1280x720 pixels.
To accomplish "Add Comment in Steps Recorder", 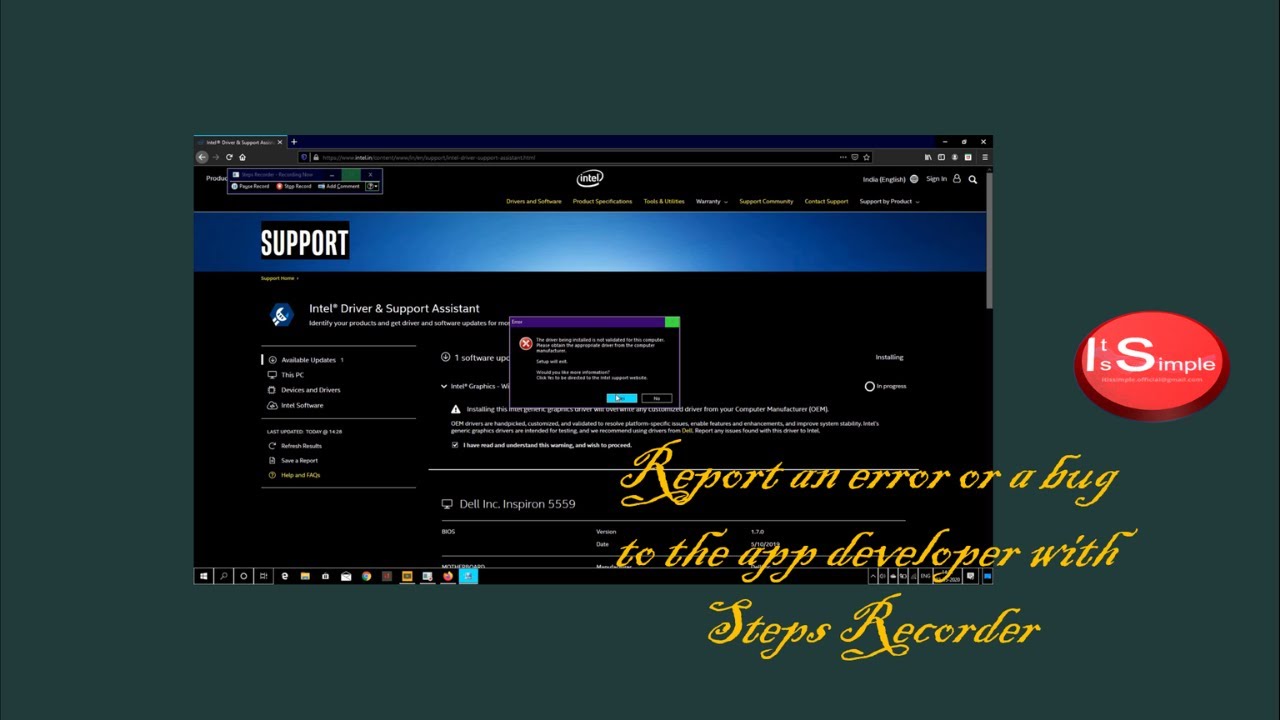I will click(x=338, y=186).
